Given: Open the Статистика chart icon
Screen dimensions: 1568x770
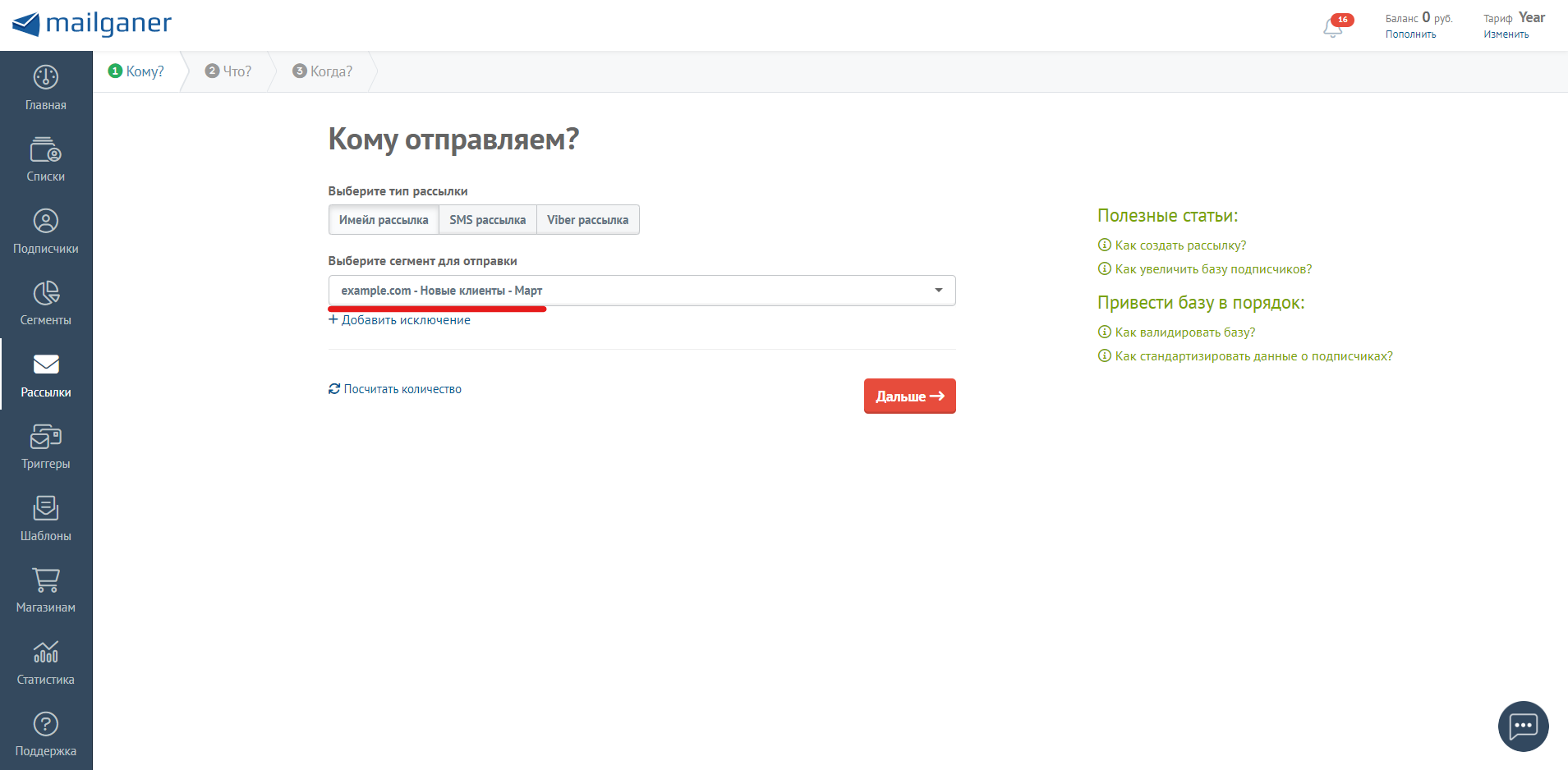Looking at the screenshot, I should pyautogui.click(x=46, y=652).
